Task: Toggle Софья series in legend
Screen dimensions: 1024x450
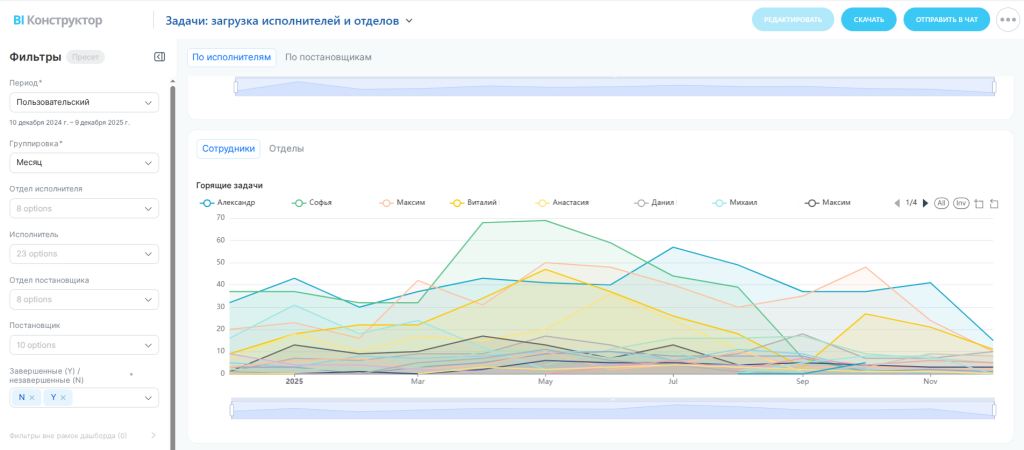Action: point(312,202)
